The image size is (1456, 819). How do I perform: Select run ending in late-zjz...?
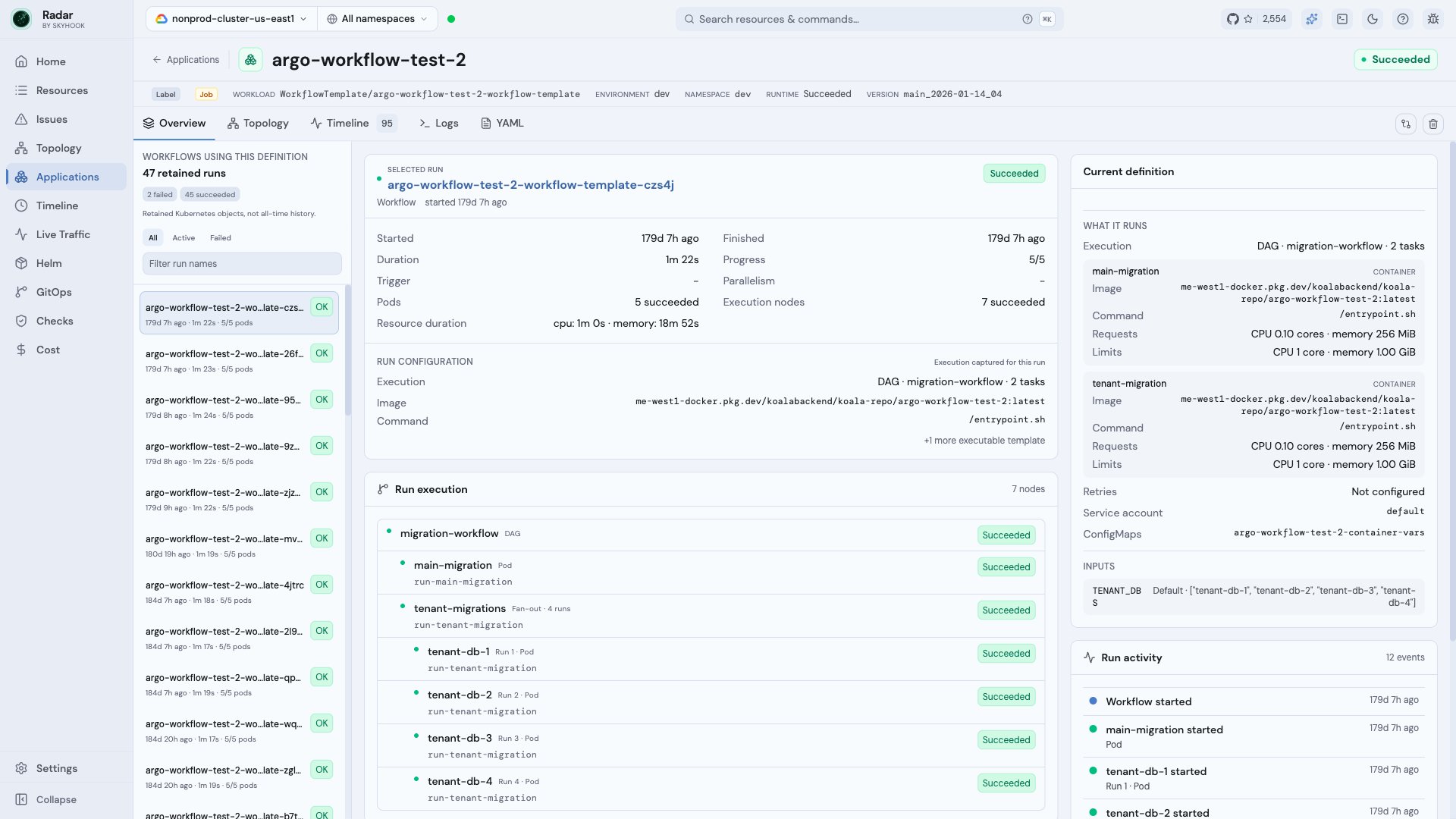pos(239,499)
